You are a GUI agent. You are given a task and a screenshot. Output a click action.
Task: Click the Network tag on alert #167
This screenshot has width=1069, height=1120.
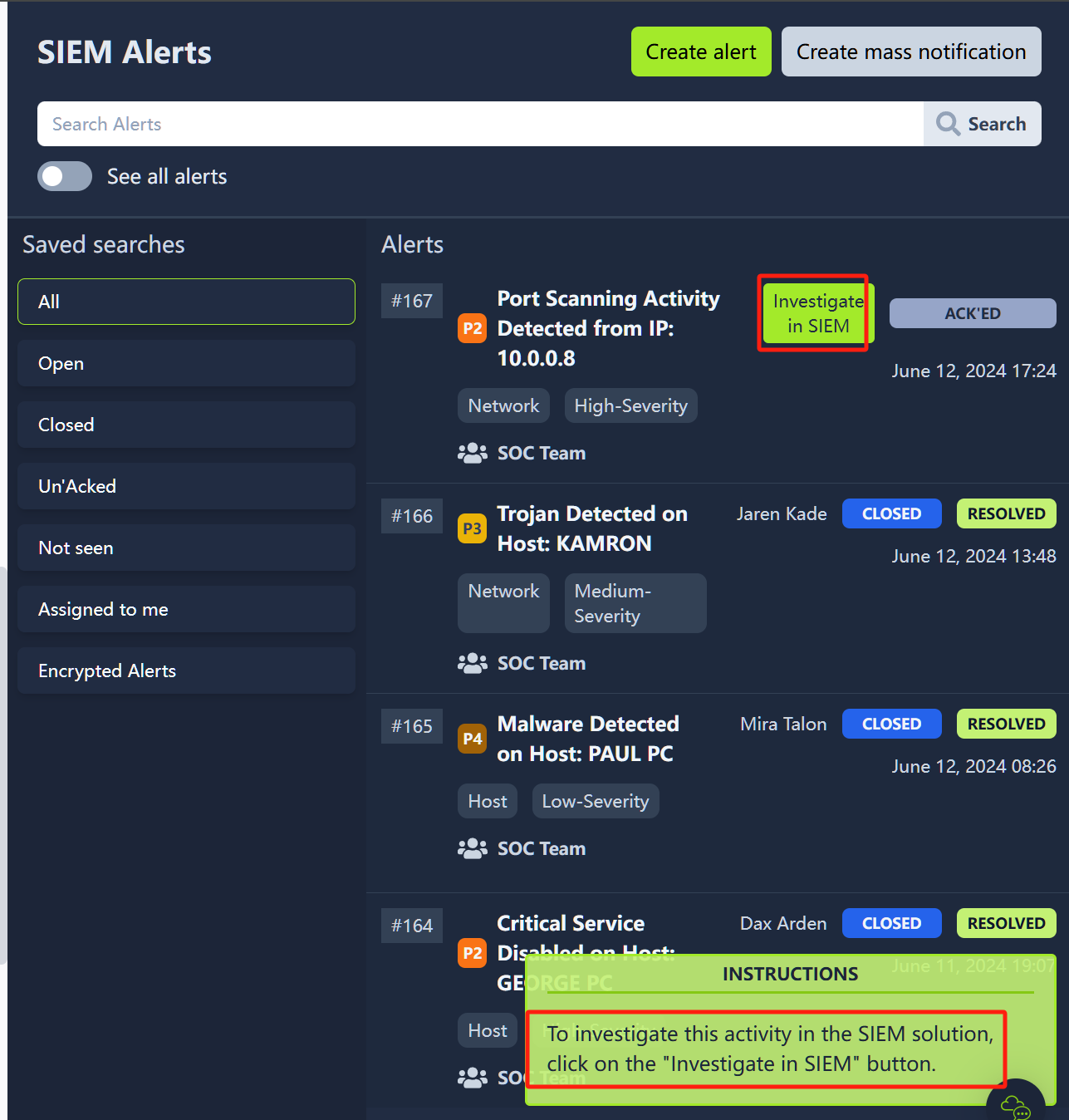pyautogui.click(x=503, y=405)
